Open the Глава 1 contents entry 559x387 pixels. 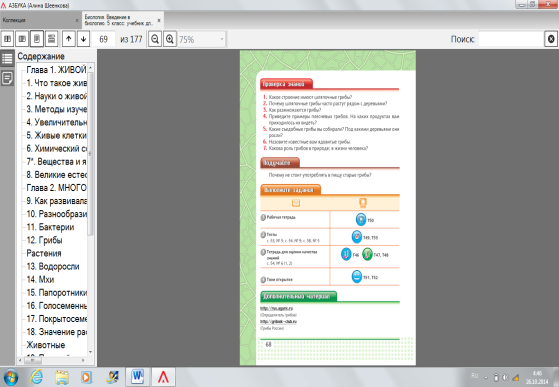click(x=56, y=69)
